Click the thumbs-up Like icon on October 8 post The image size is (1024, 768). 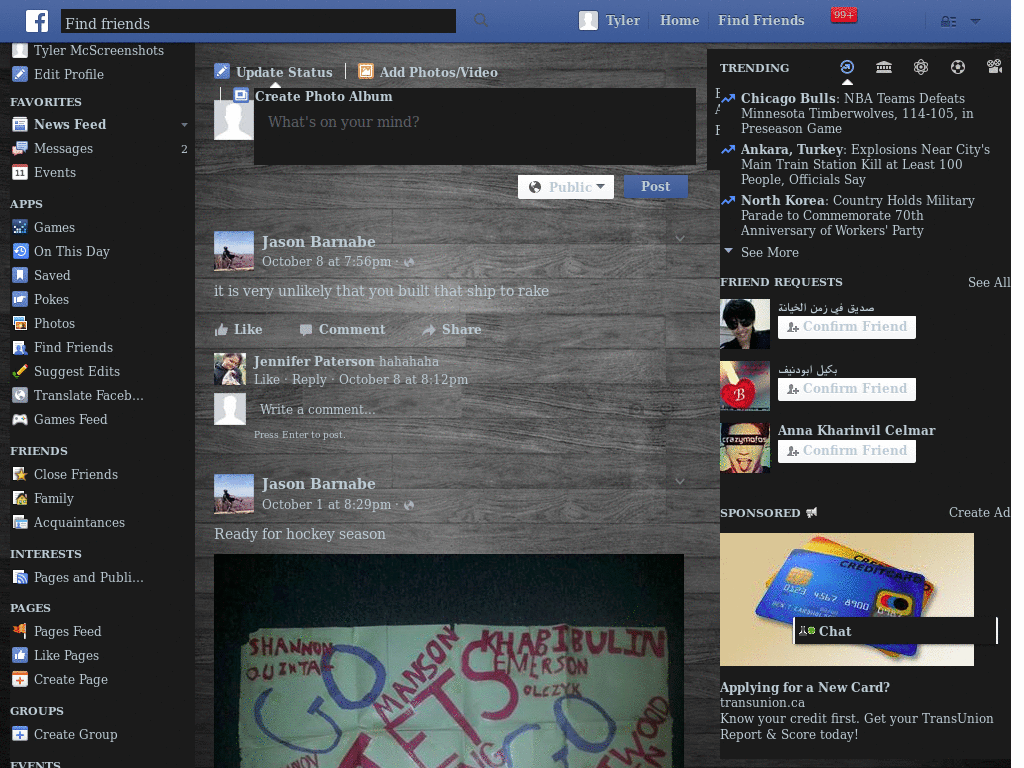click(221, 330)
